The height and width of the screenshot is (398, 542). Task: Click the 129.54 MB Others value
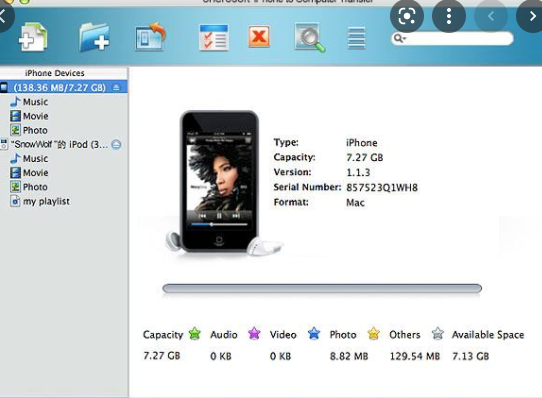[415, 356]
